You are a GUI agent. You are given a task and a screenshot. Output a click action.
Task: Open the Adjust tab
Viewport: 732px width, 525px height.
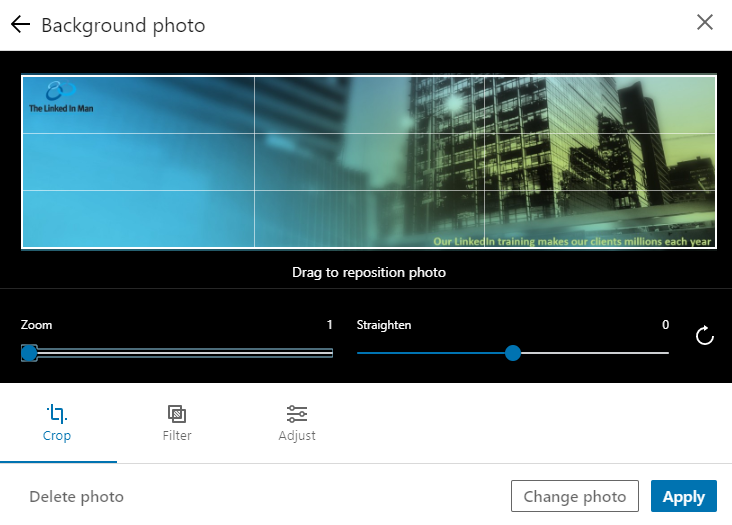(297, 423)
